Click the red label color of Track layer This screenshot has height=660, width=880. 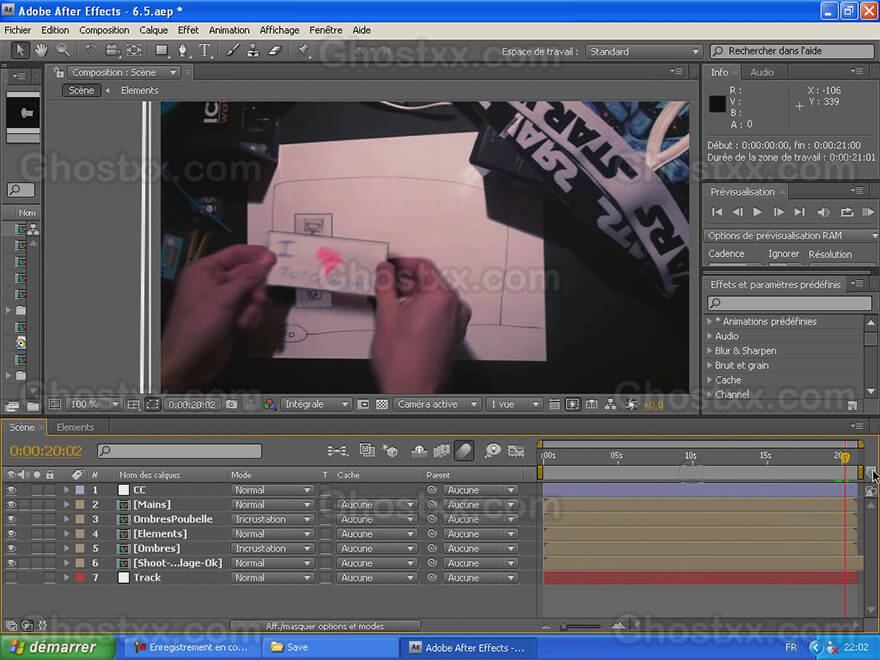[80, 578]
